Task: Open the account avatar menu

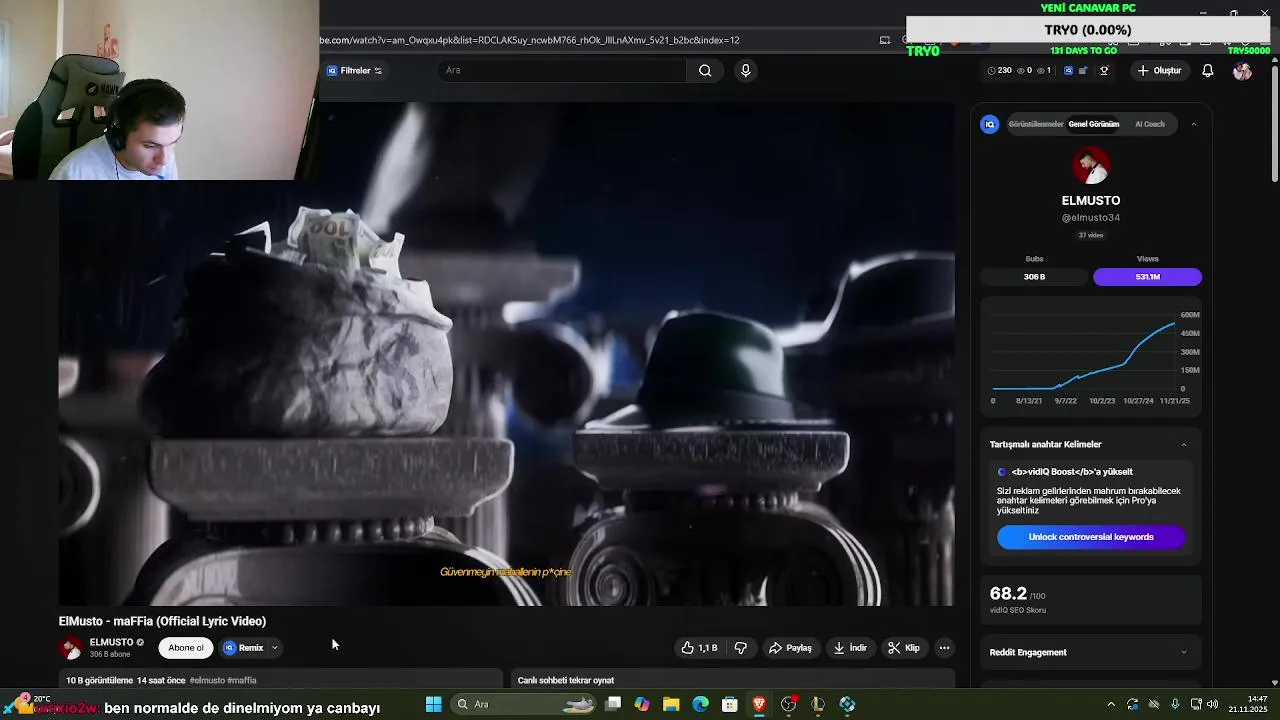Action: point(1242,70)
